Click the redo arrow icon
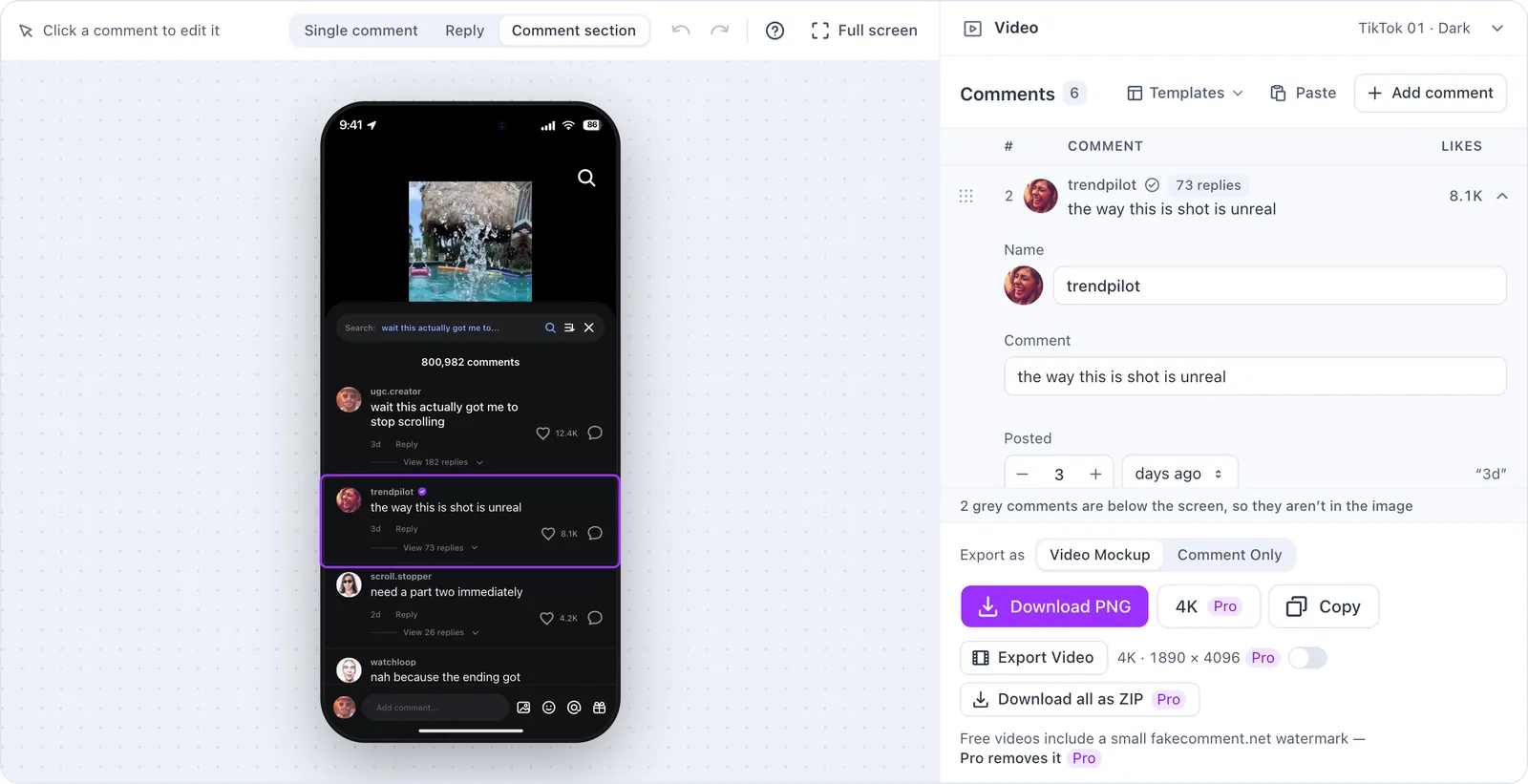 720,31
